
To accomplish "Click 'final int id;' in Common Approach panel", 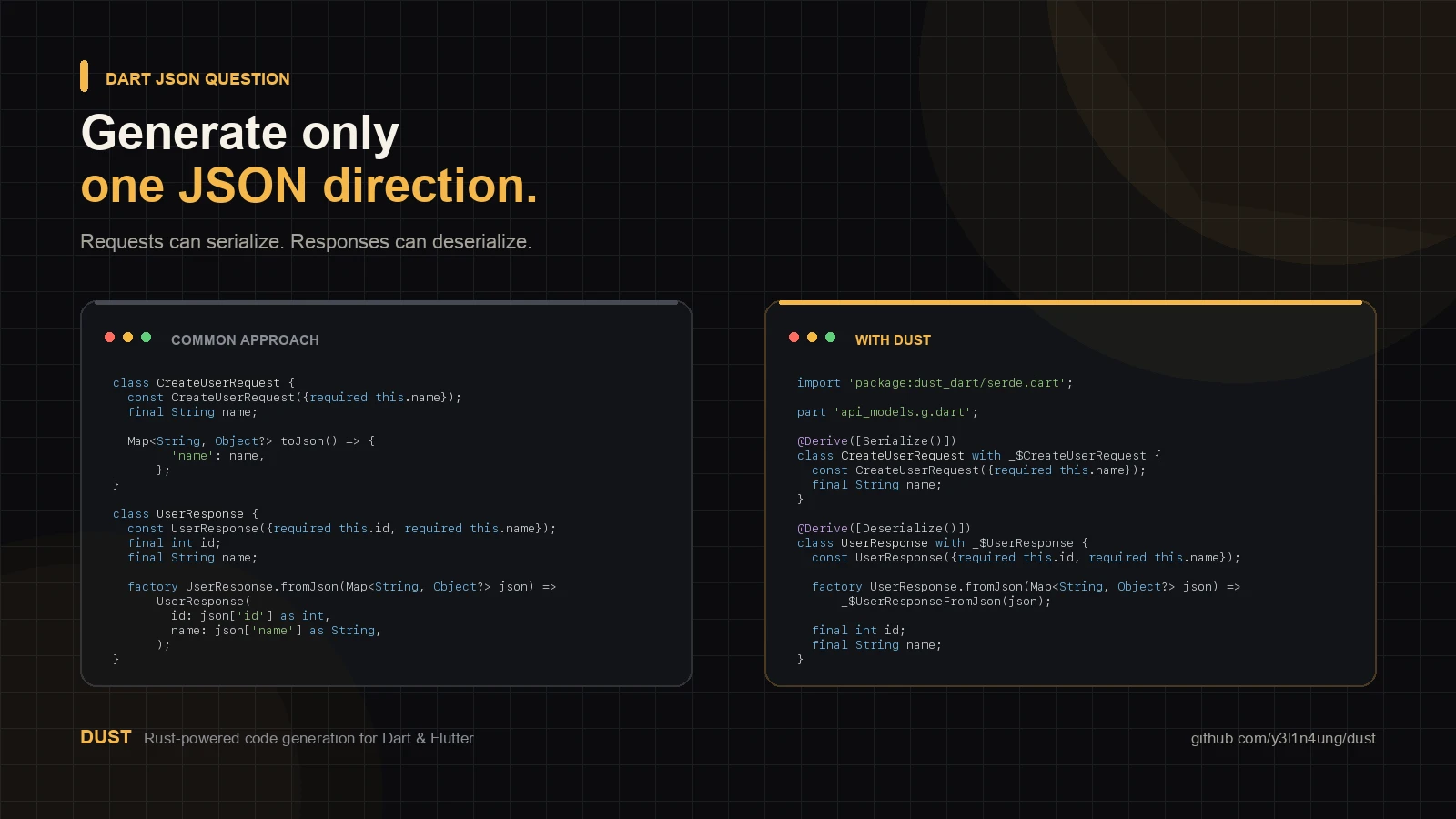I will coord(175,543).
